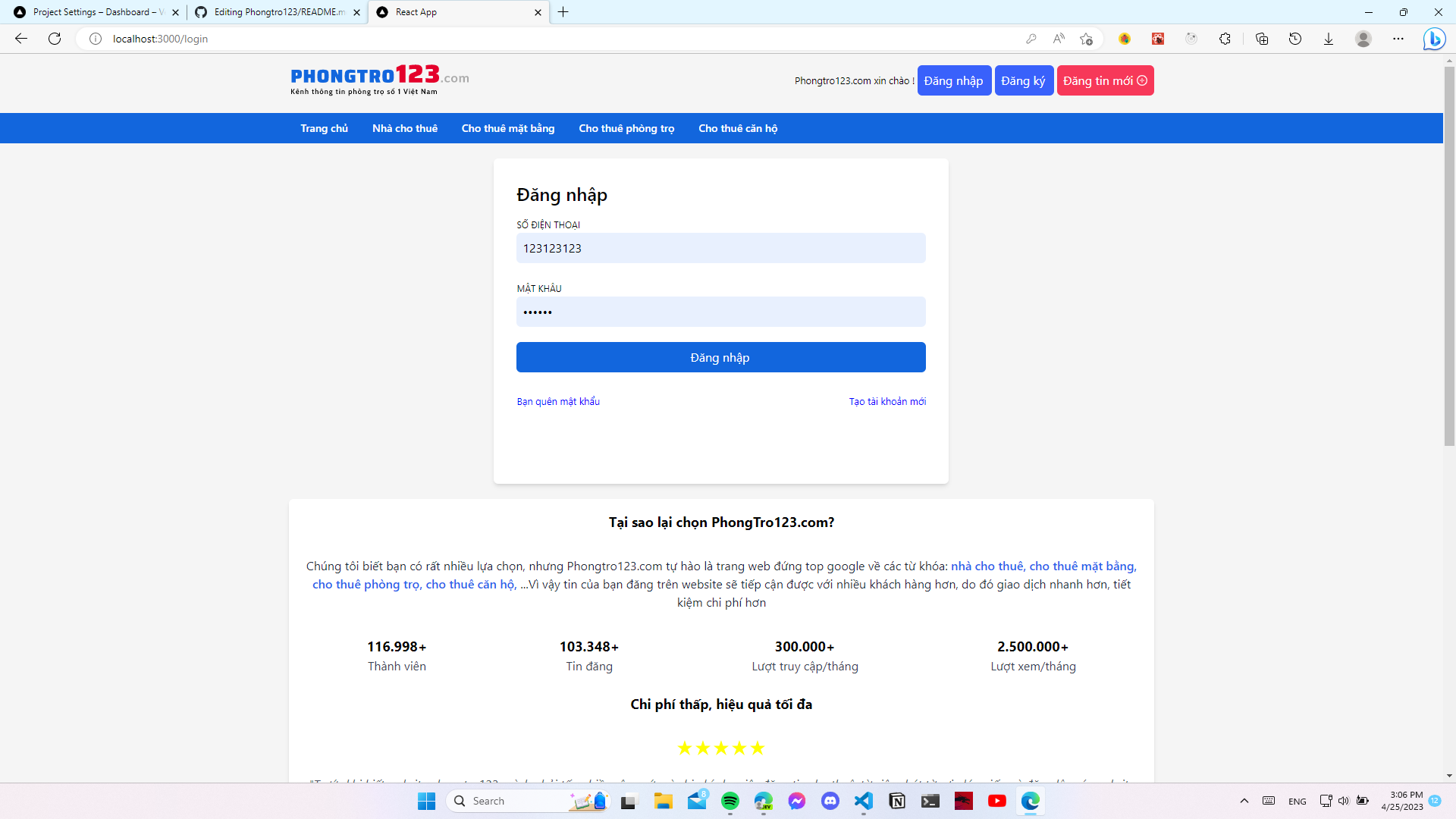Click the Đăng ký button
This screenshot has height=819, width=1456.
coord(1024,80)
